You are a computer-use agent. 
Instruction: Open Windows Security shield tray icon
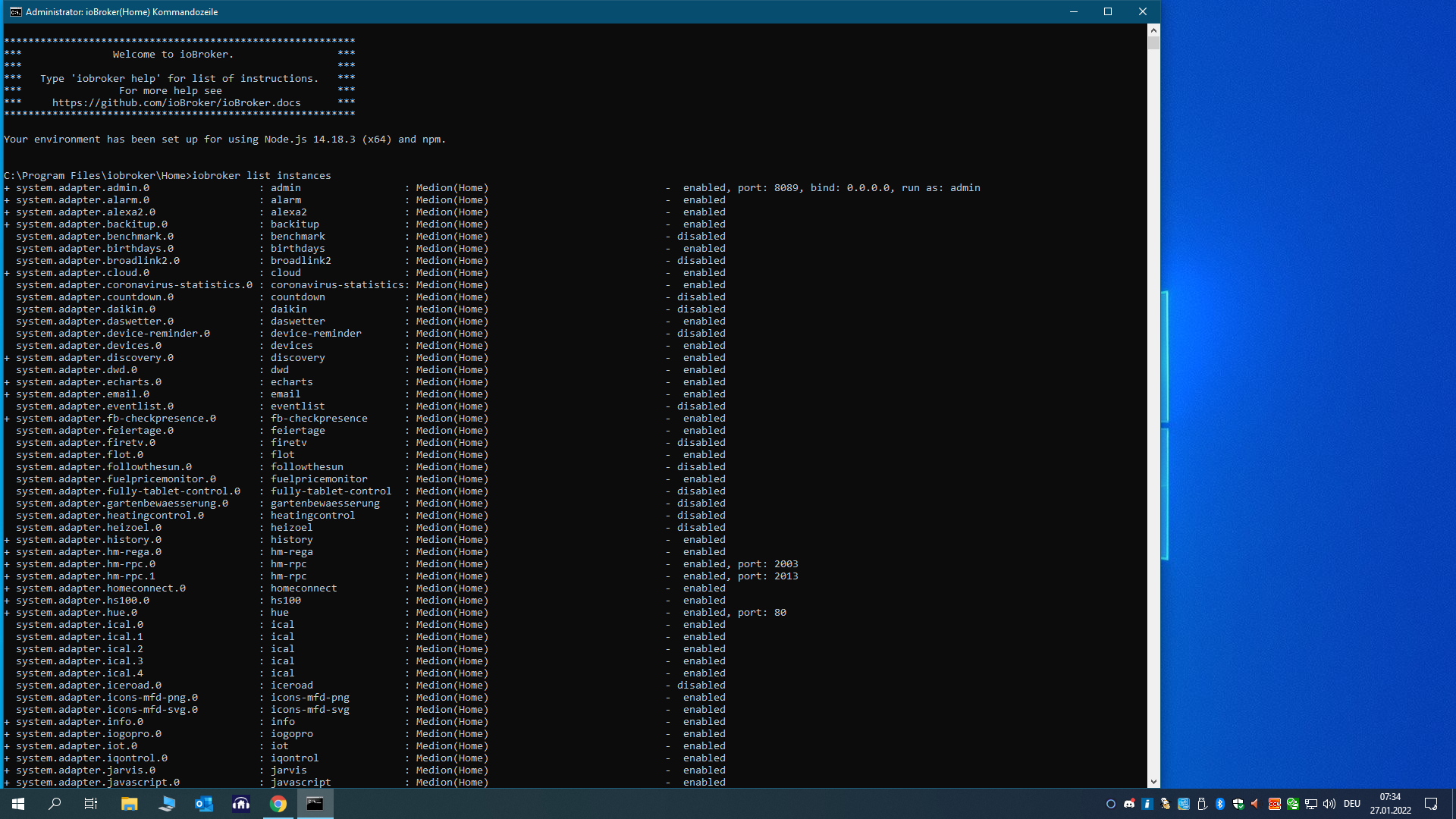coord(1238,804)
